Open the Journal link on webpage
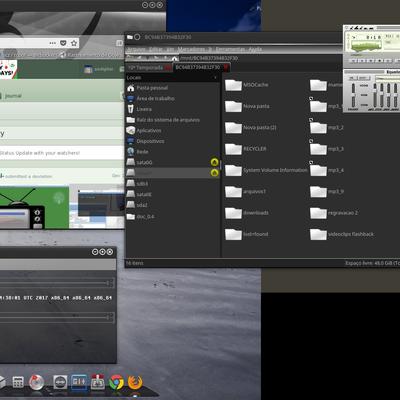 (13, 96)
